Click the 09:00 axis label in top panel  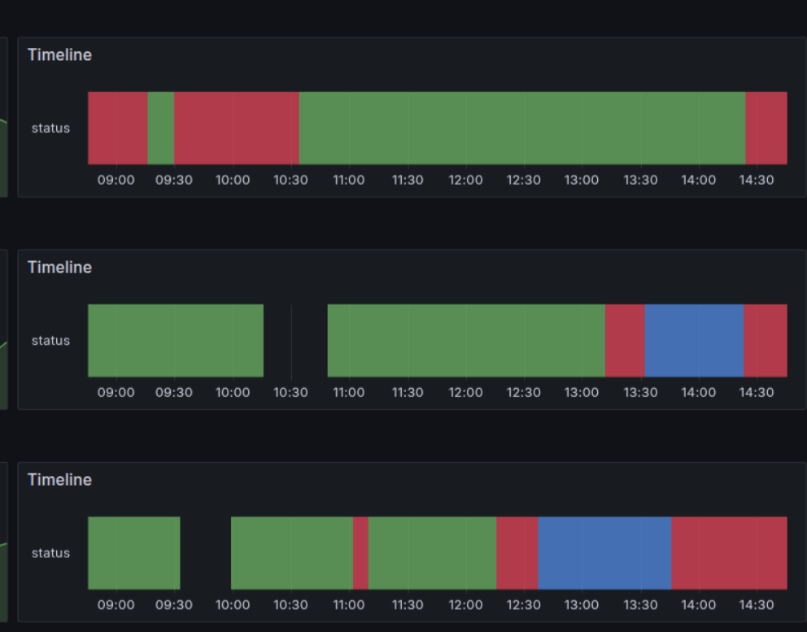pyautogui.click(x=116, y=180)
